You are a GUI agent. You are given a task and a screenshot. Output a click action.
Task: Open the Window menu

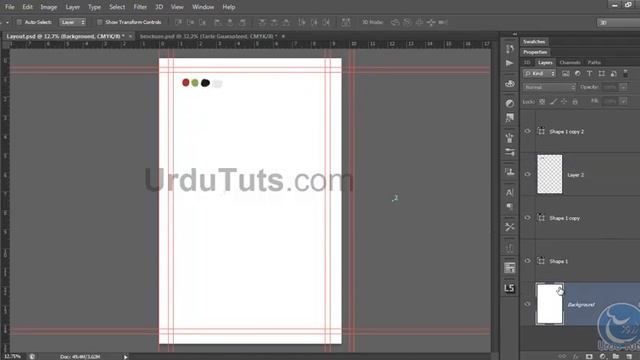tap(203, 7)
